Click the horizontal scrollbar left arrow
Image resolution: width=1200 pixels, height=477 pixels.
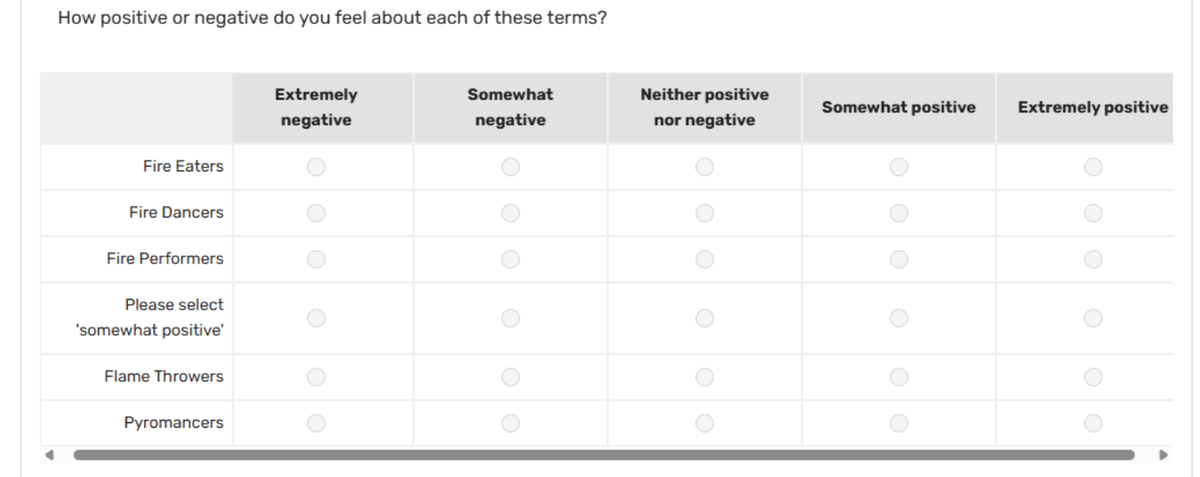coord(50,455)
